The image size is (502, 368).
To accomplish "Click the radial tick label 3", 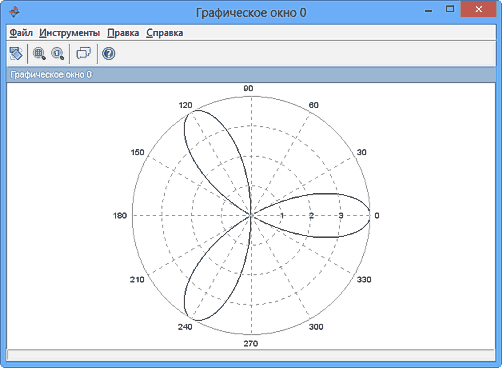I will click(341, 215).
